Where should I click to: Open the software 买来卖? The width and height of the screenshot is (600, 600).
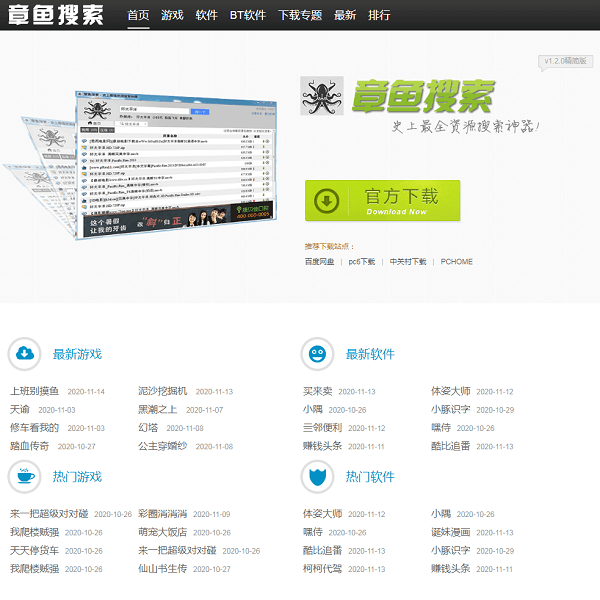tap(318, 391)
